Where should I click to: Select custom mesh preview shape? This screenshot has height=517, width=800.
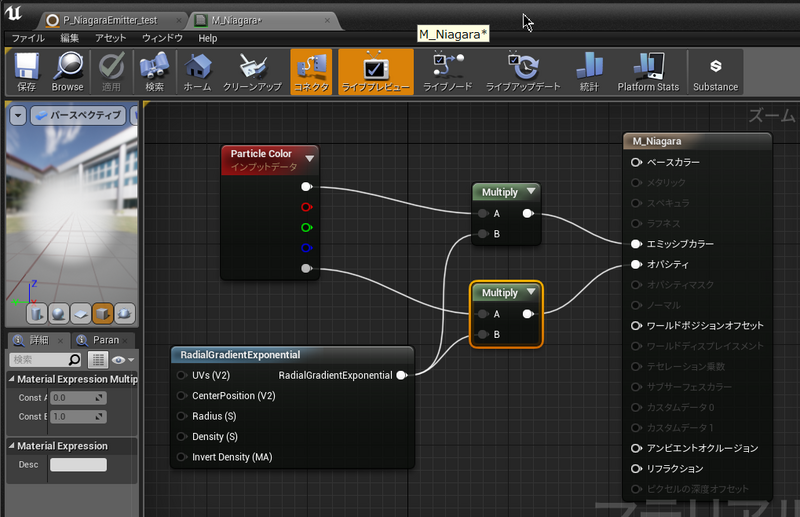(x=124, y=313)
